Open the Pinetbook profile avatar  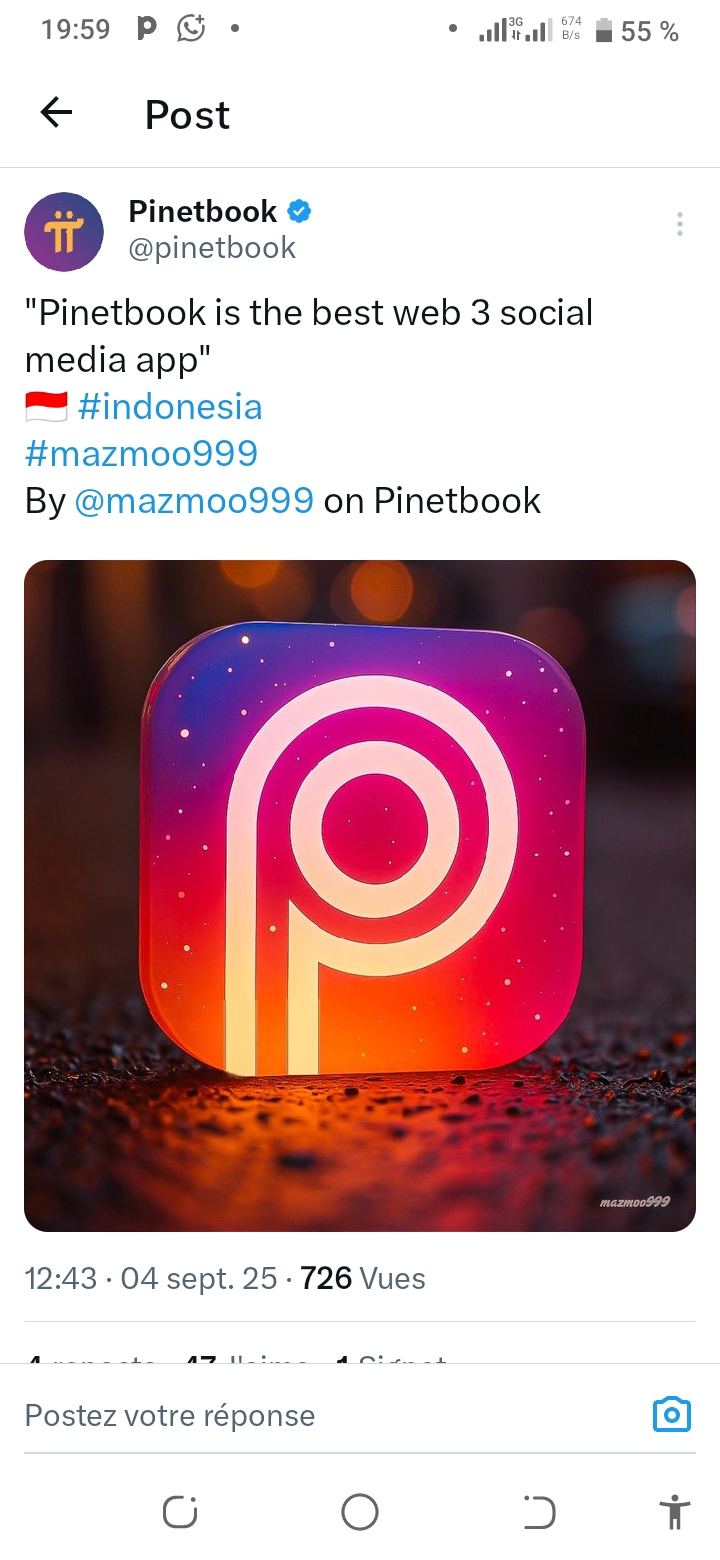tap(64, 232)
